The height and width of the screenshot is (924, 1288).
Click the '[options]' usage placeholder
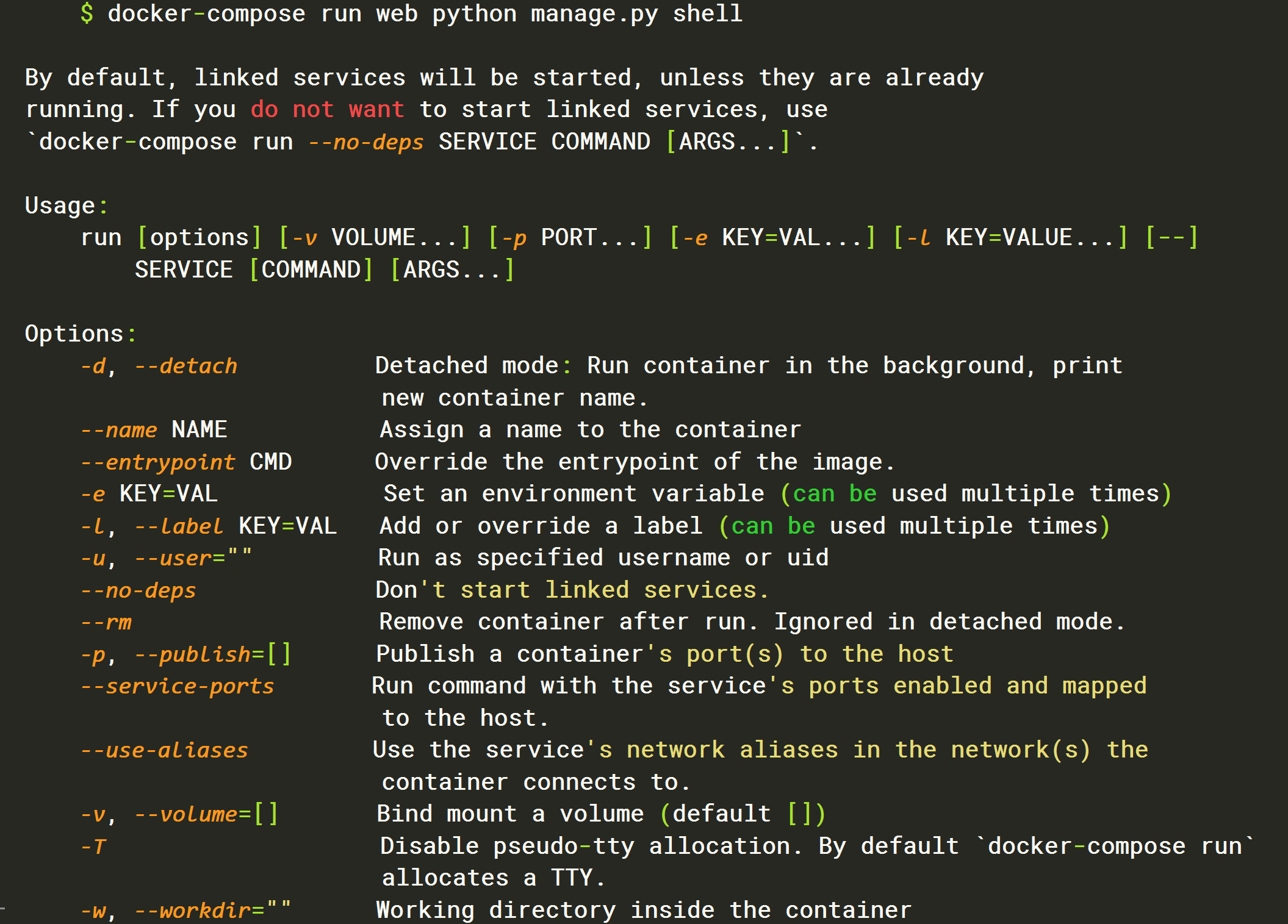[200, 238]
